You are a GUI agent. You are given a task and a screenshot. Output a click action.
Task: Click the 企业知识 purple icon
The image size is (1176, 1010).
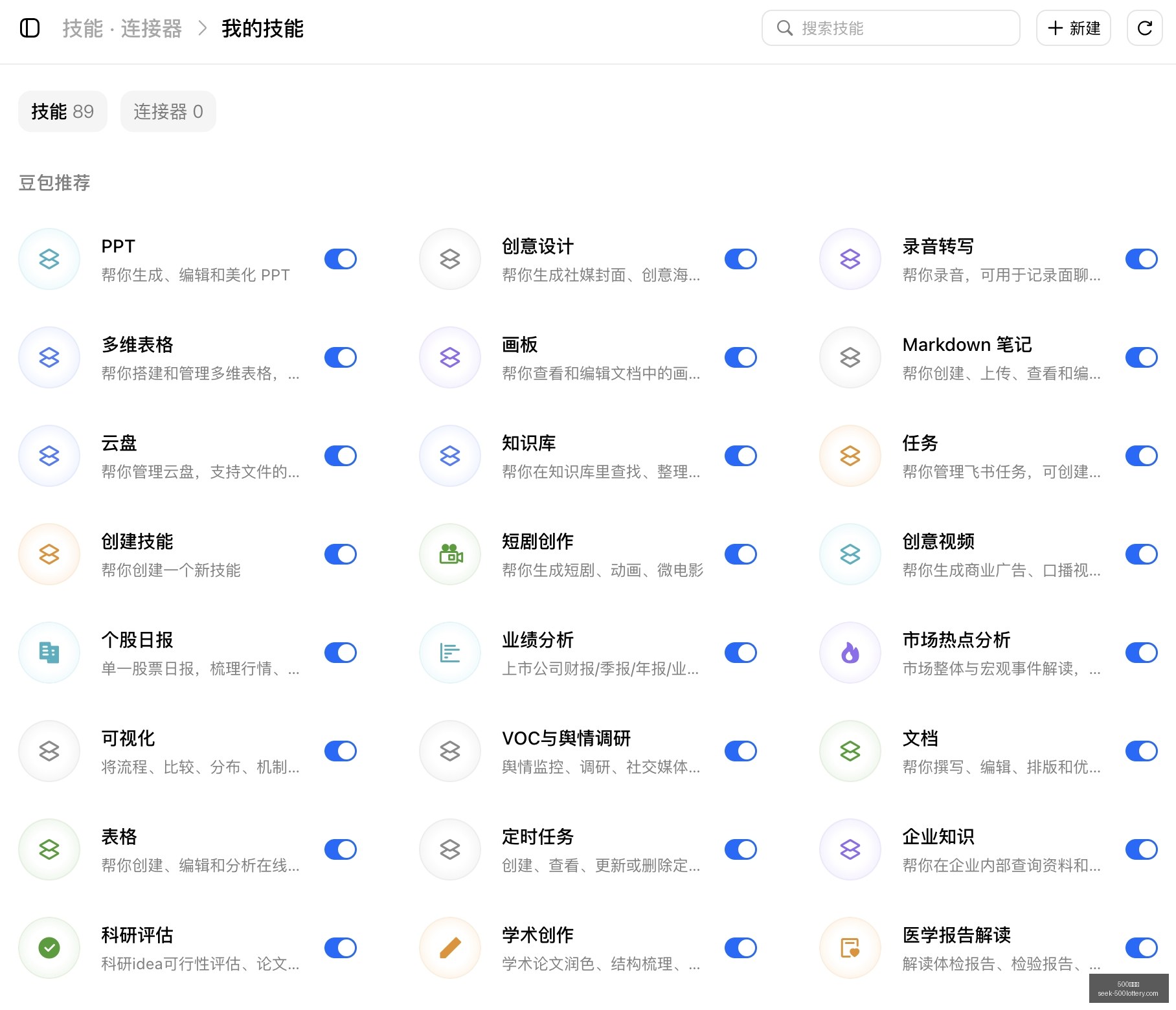pyautogui.click(x=850, y=849)
